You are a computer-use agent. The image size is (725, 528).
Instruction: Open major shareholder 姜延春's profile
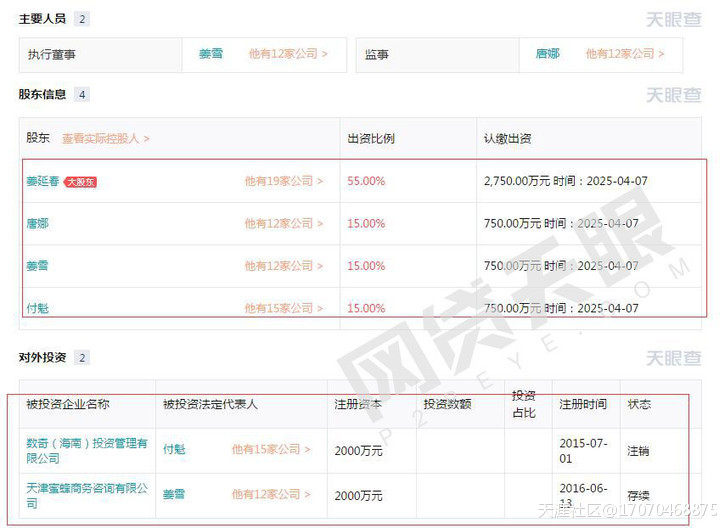click(x=42, y=182)
